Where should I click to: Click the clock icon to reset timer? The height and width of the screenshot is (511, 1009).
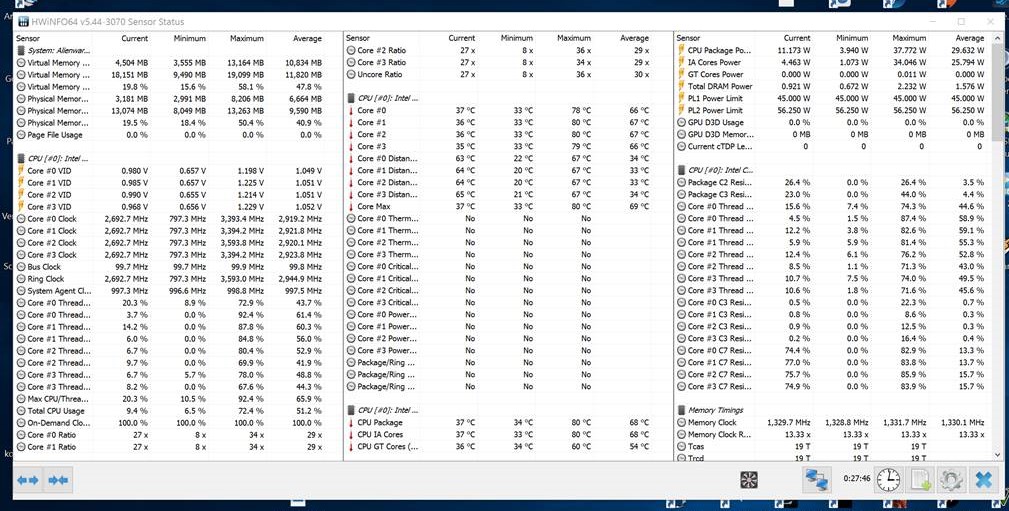point(887,481)
